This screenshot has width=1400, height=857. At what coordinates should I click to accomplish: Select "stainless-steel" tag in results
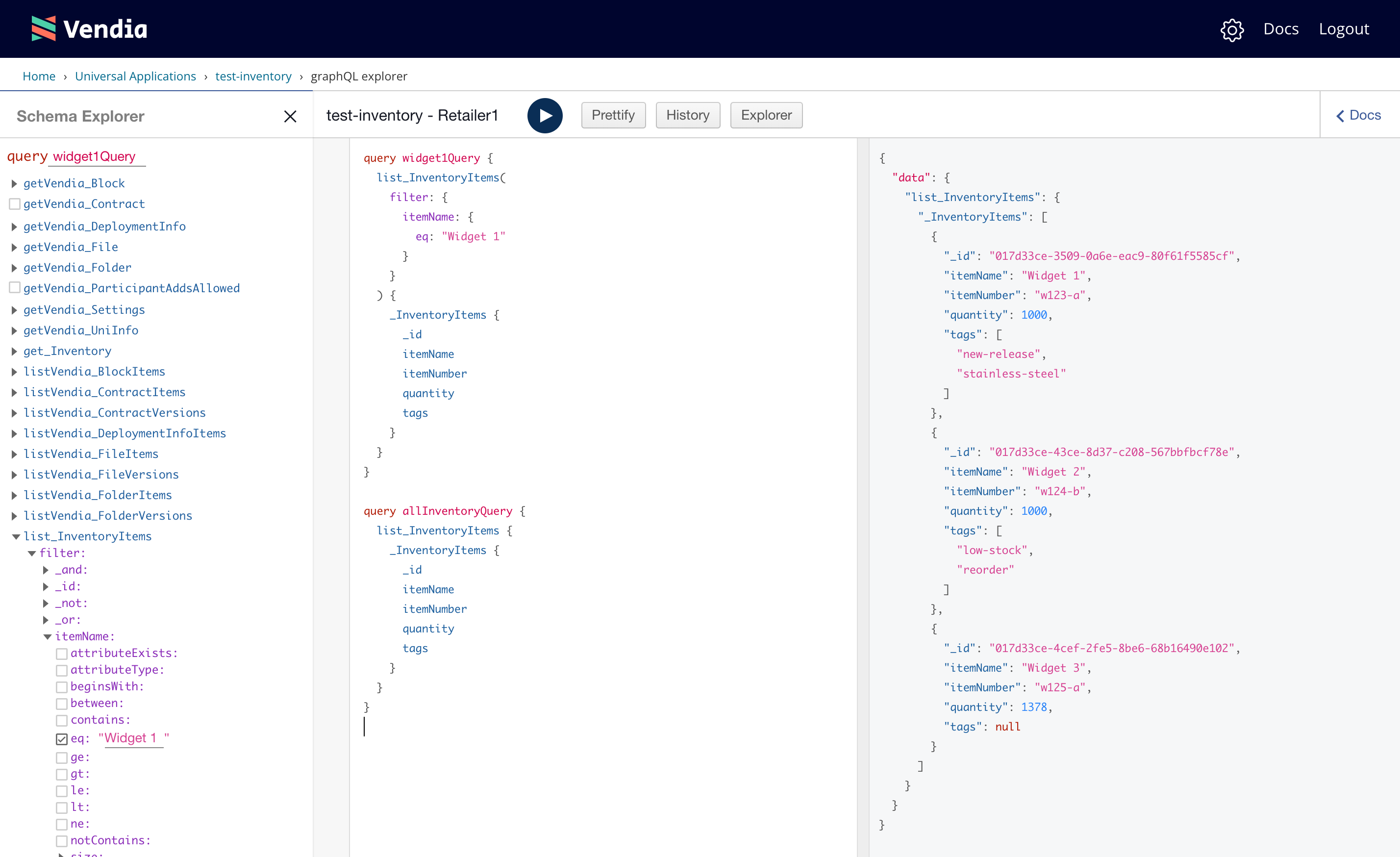coord(1011,374)
